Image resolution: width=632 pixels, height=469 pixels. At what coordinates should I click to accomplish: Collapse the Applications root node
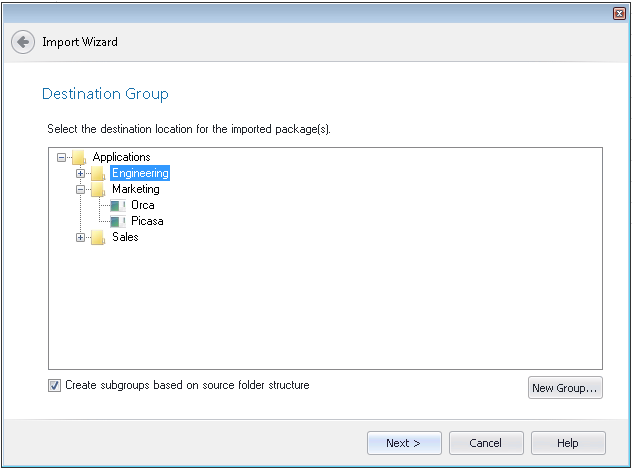tap(62, 157)
